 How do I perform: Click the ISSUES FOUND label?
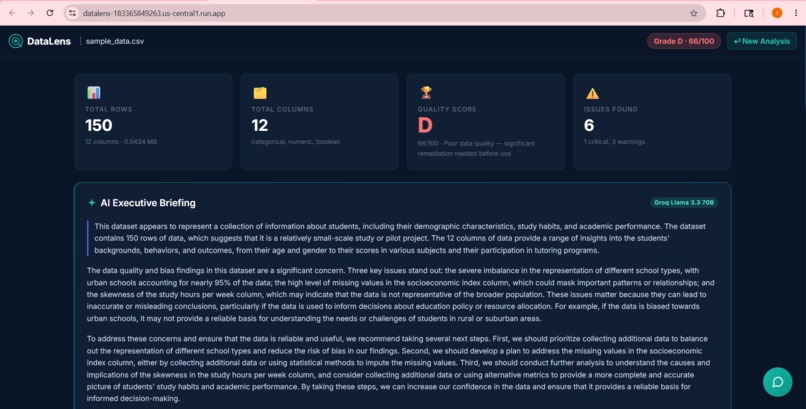tap(611, 109)
